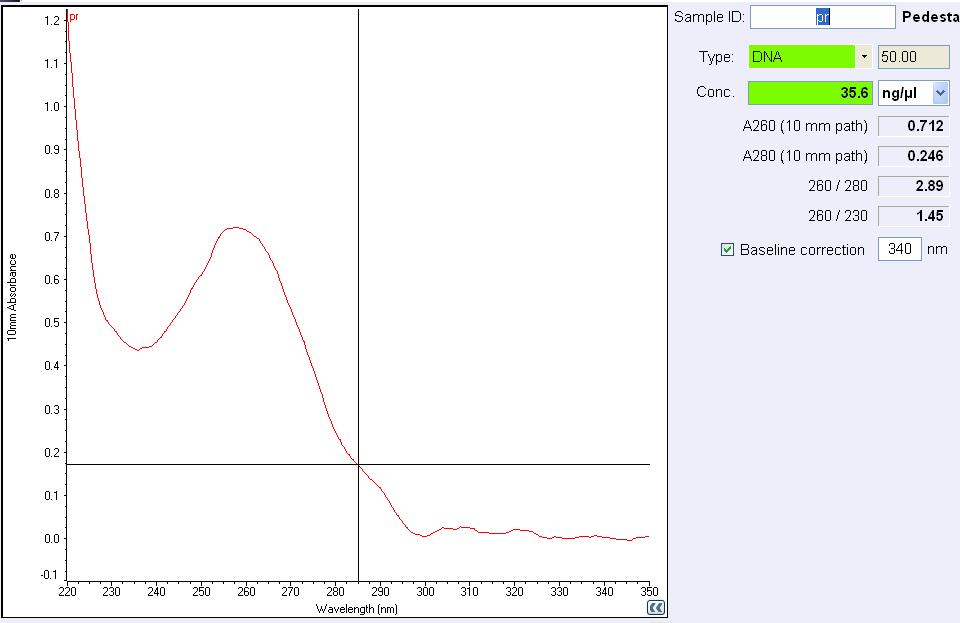Click the green 35.6 concentration value box
The height and width of the screenshot is (623, 960).
(810, 93)
